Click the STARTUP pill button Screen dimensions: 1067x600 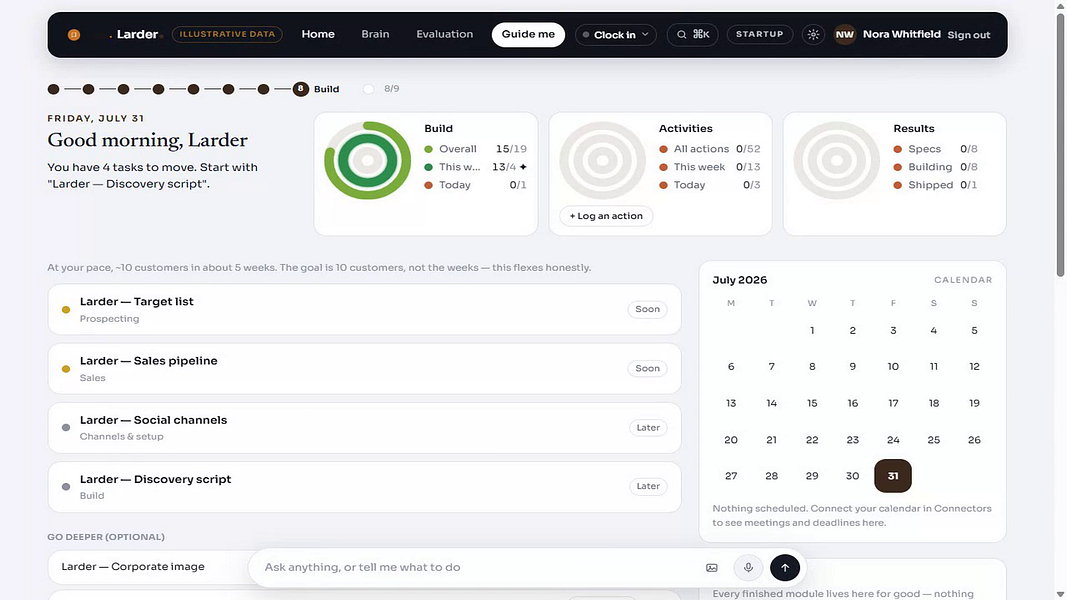pos(759,34)
